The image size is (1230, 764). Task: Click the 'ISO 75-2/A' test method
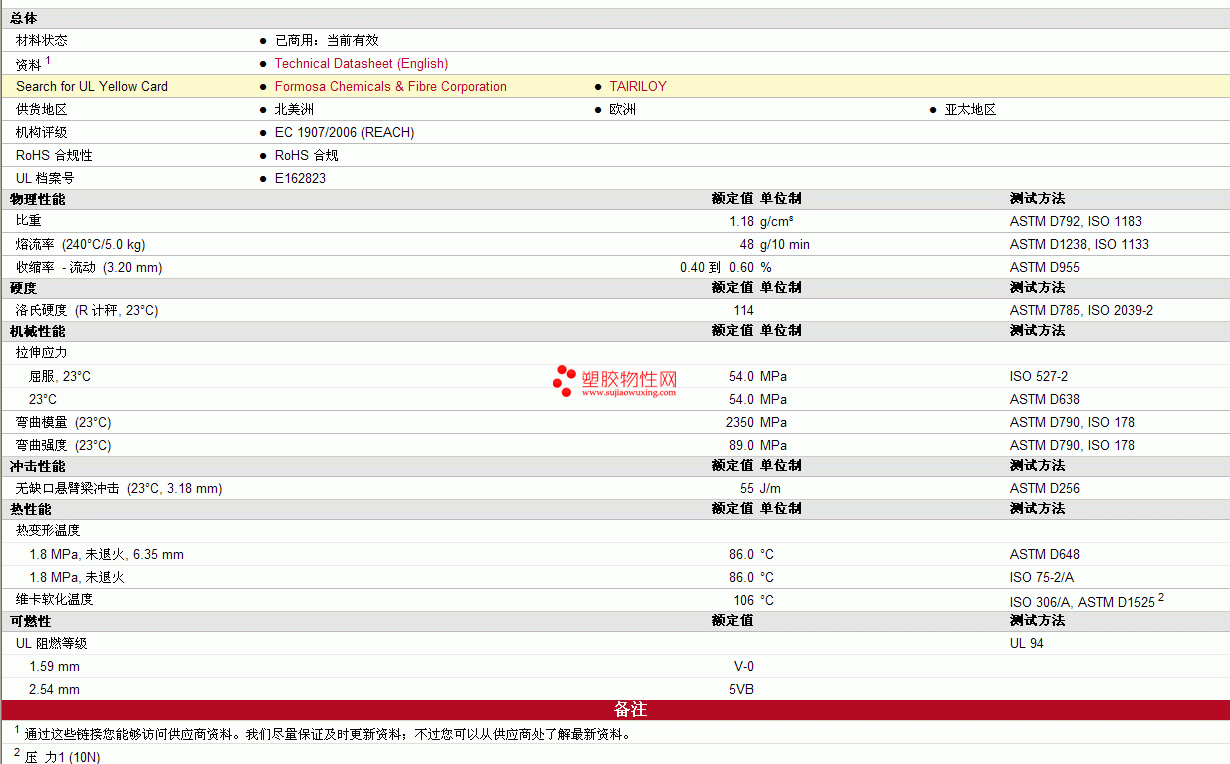pyautogui.click(x=1042, y=577)
